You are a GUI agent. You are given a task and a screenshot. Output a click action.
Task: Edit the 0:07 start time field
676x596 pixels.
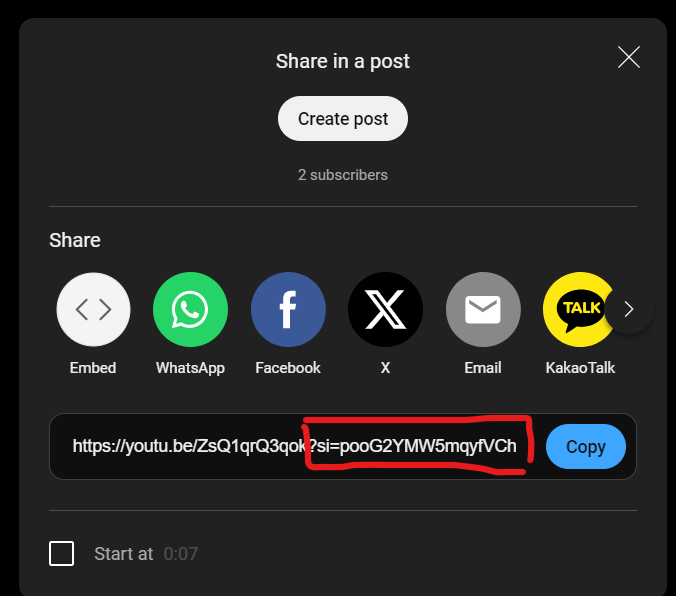click(181, 554)
